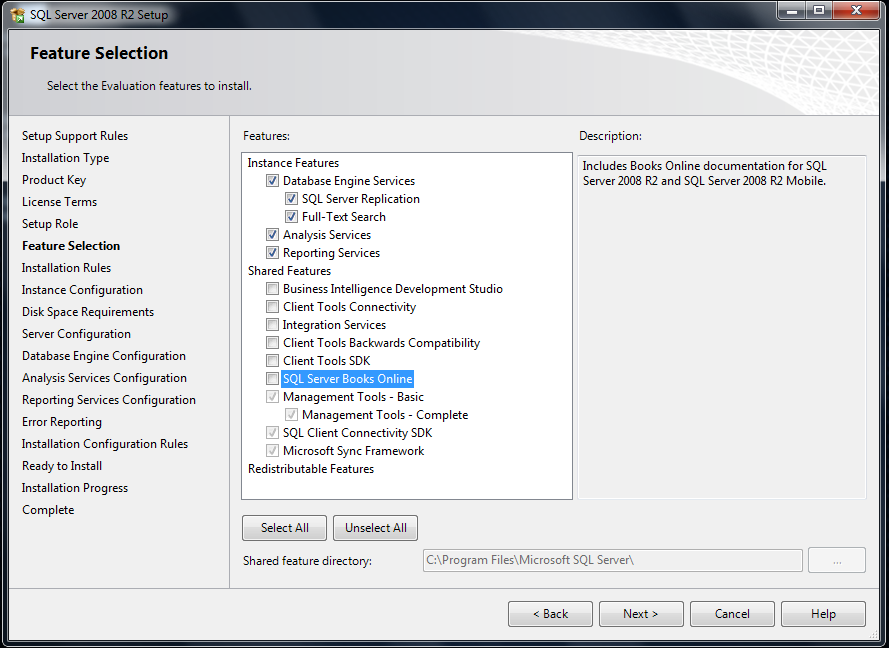Click the Select All button
Viewport: 889px width, 648px height.
[x=285, y=528]
